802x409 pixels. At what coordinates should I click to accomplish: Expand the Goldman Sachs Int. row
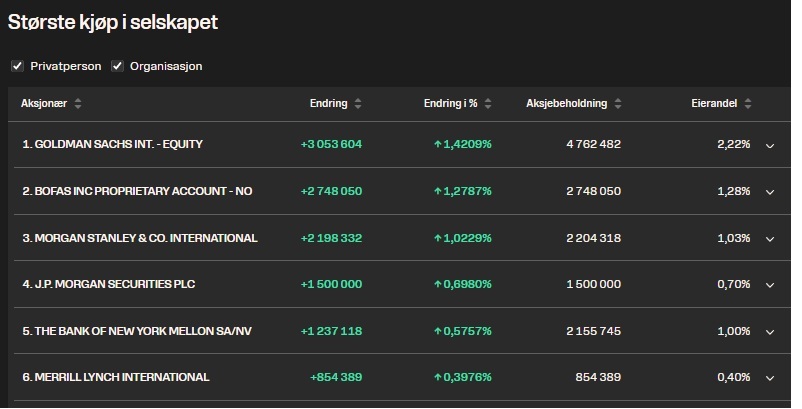pyautogui.click(x=770, y=145)
